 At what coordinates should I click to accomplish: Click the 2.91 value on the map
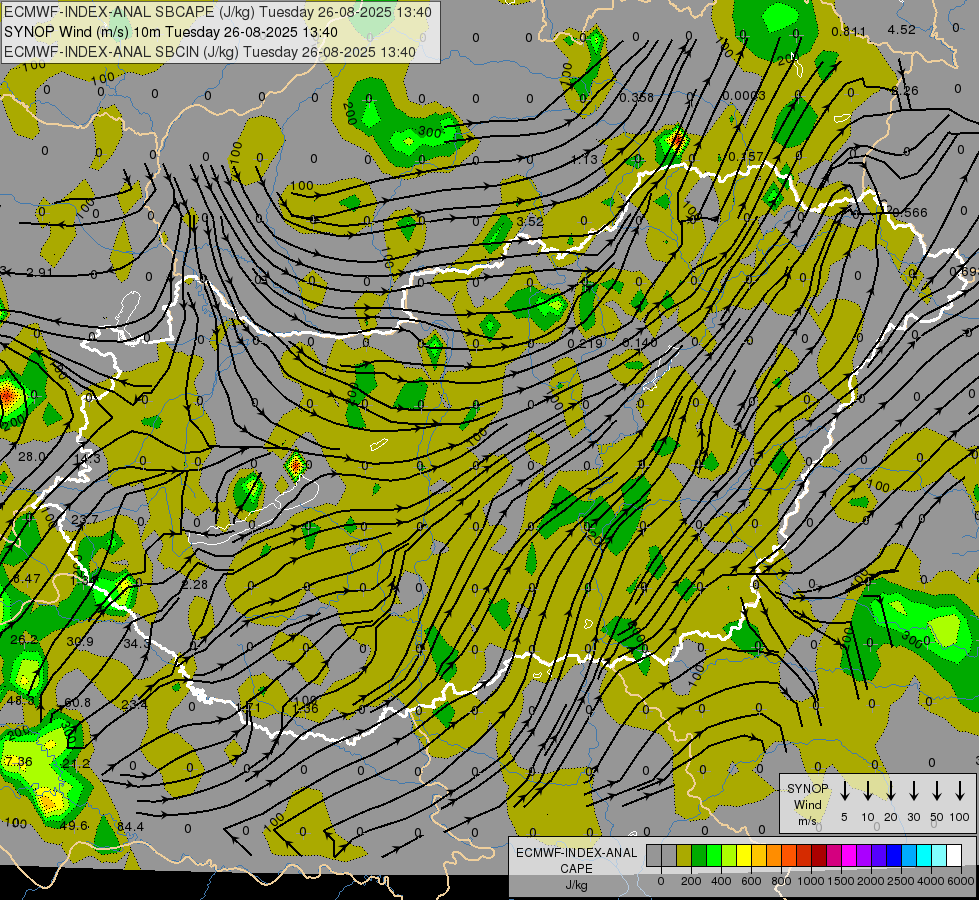(40, 272)
